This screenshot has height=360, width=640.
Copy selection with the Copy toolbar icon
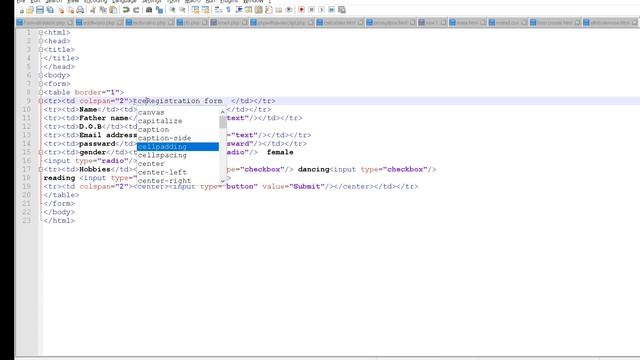point(103,10)
